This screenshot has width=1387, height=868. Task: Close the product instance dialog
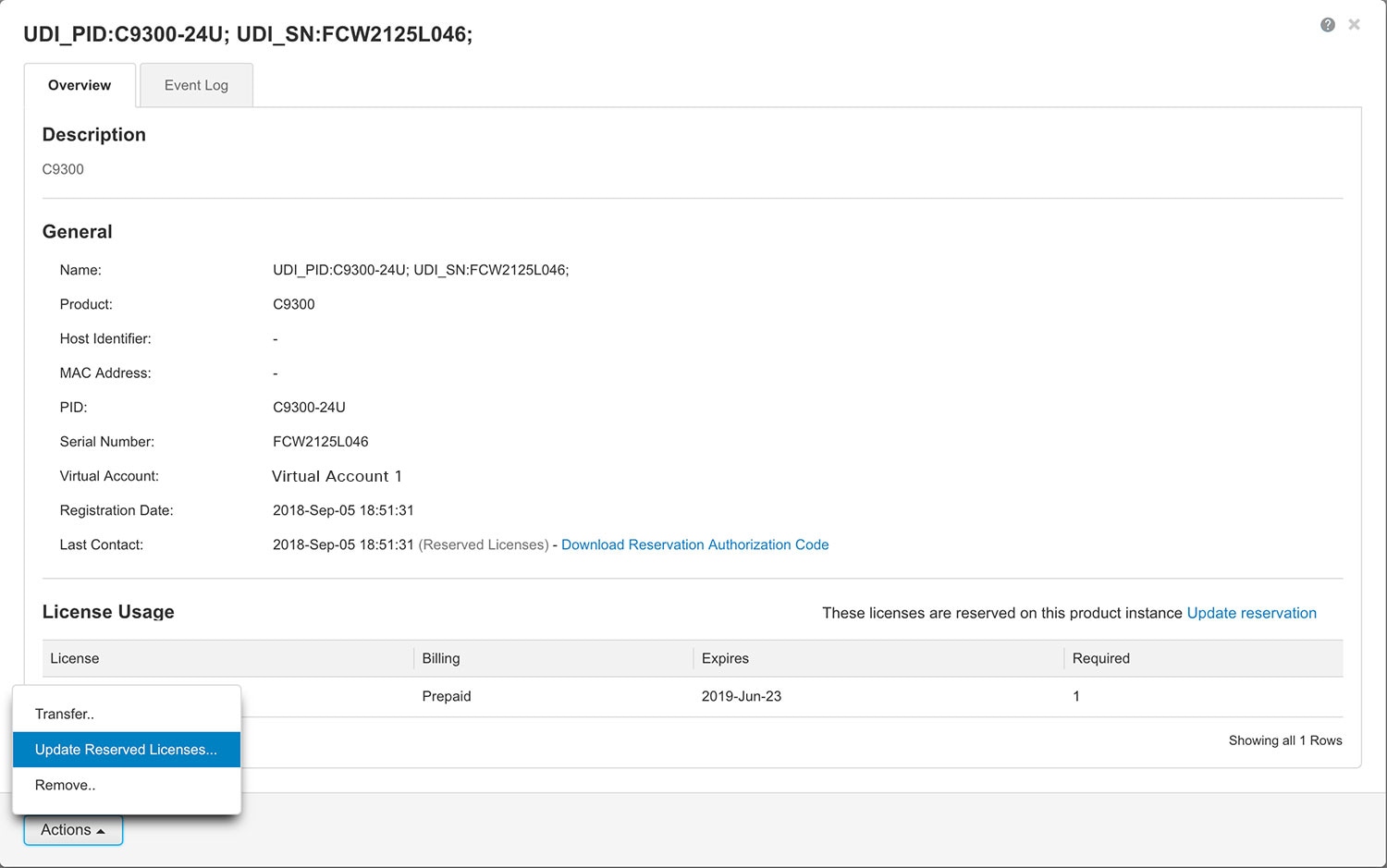(x=1354, y=25)
